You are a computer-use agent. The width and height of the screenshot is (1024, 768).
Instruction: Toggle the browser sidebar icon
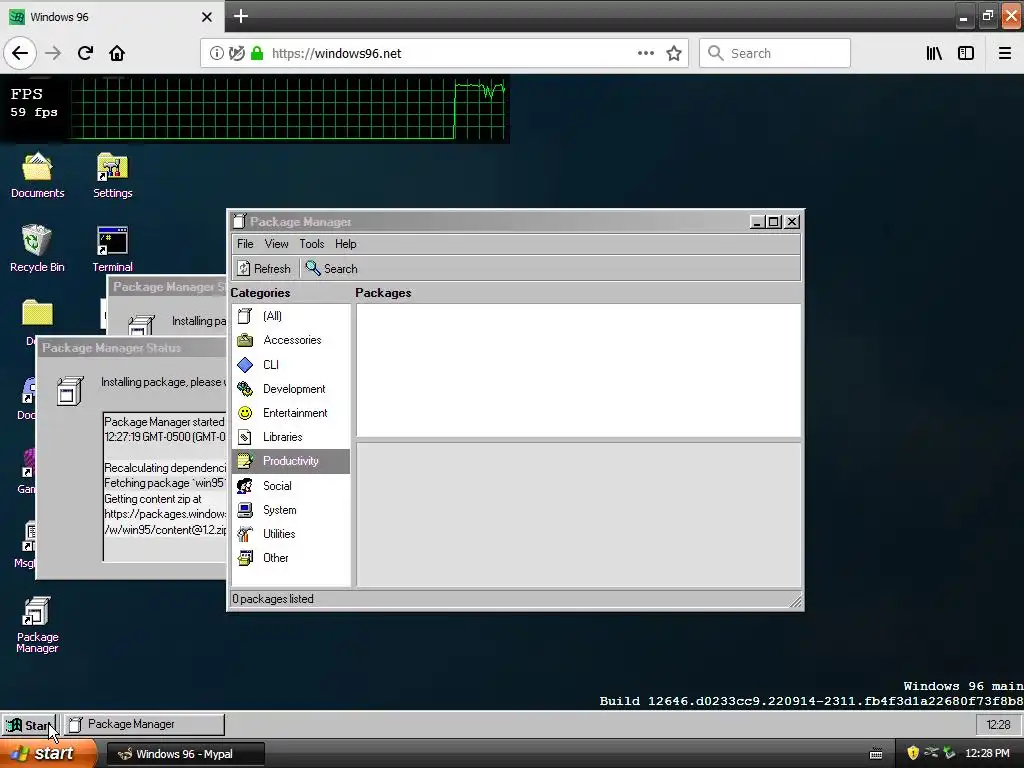click(966, 54)
